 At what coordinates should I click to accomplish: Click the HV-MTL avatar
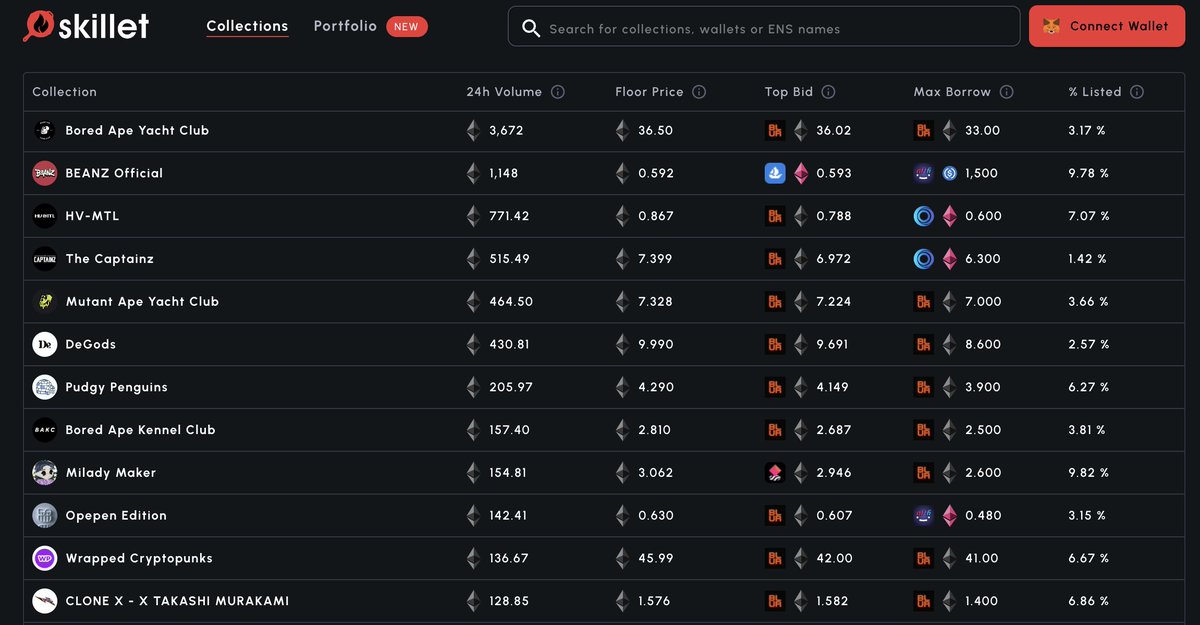44,216
